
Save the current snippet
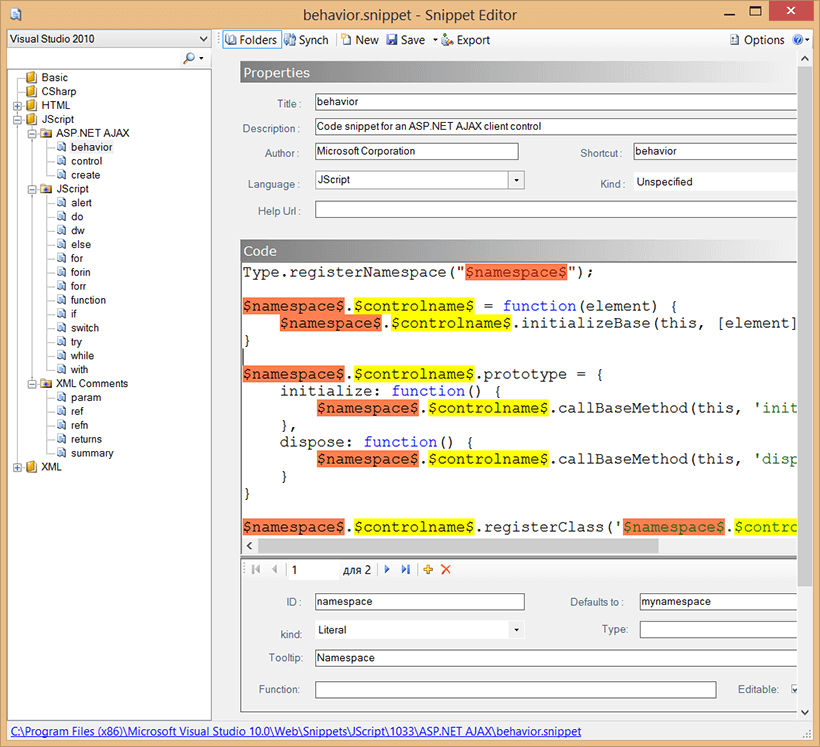pyautogui.click(x=406, y=40)
